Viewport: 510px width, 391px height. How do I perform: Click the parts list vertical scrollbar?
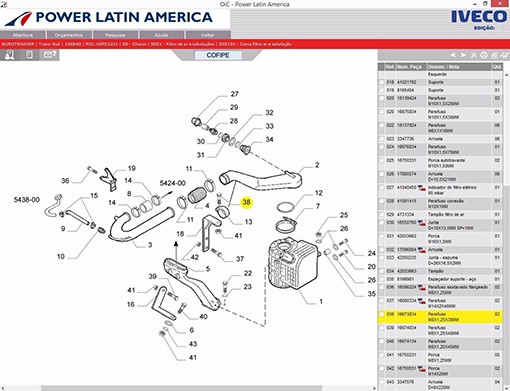click(x=507, y=230)
